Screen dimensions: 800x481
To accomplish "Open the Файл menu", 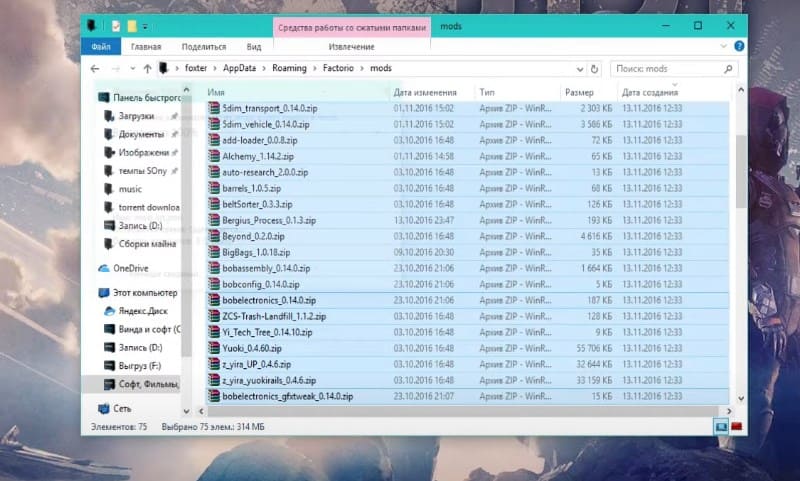I will pyautogui.click(x=100, y=46).
